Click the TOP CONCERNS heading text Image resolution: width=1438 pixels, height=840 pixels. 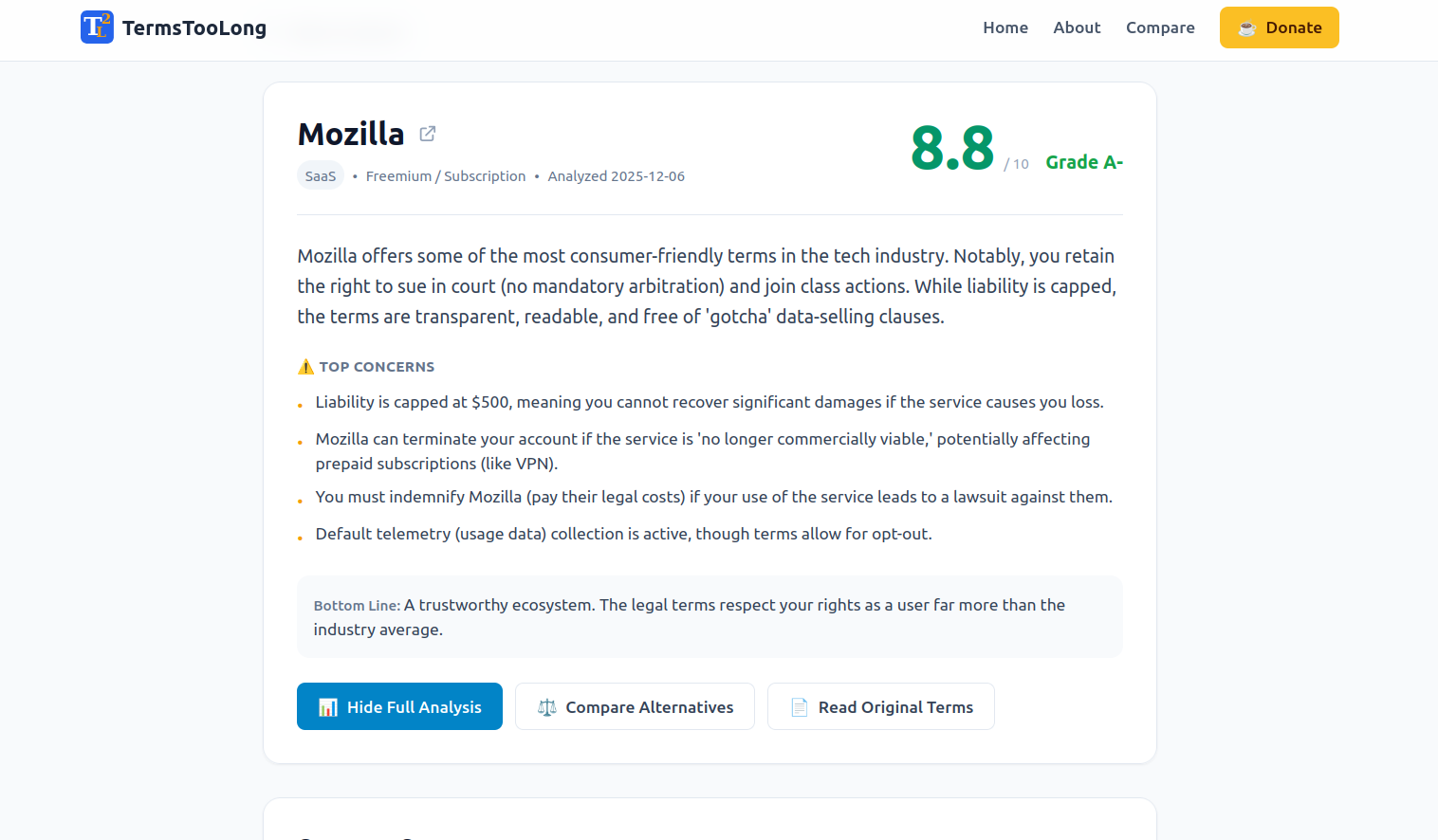tap(377, 367)
